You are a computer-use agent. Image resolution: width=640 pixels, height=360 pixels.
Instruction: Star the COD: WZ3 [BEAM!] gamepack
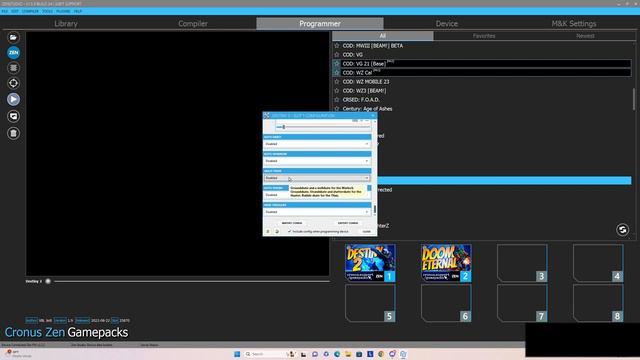[337, 91]
